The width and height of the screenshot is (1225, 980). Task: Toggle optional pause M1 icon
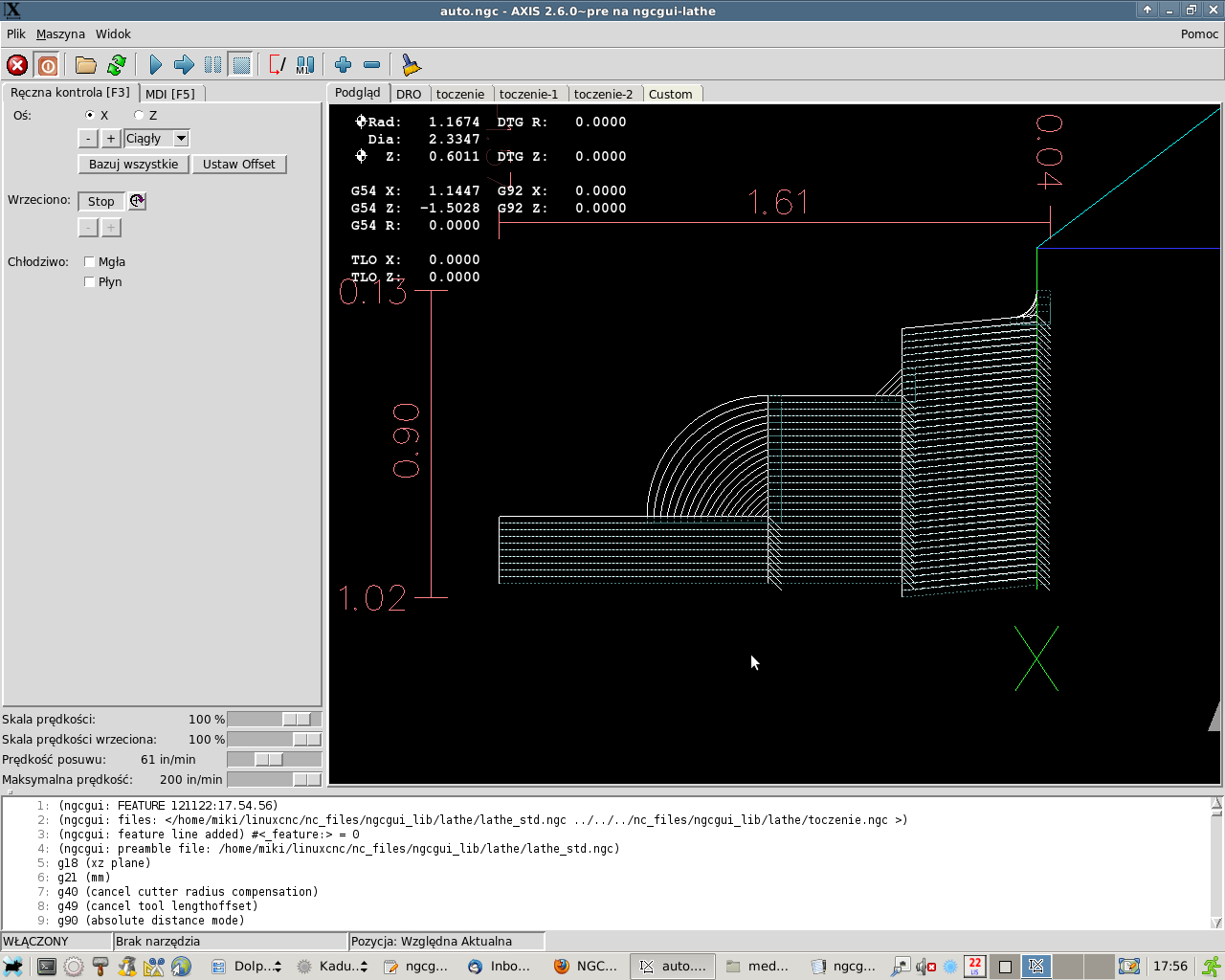click(x=305, y=65)
